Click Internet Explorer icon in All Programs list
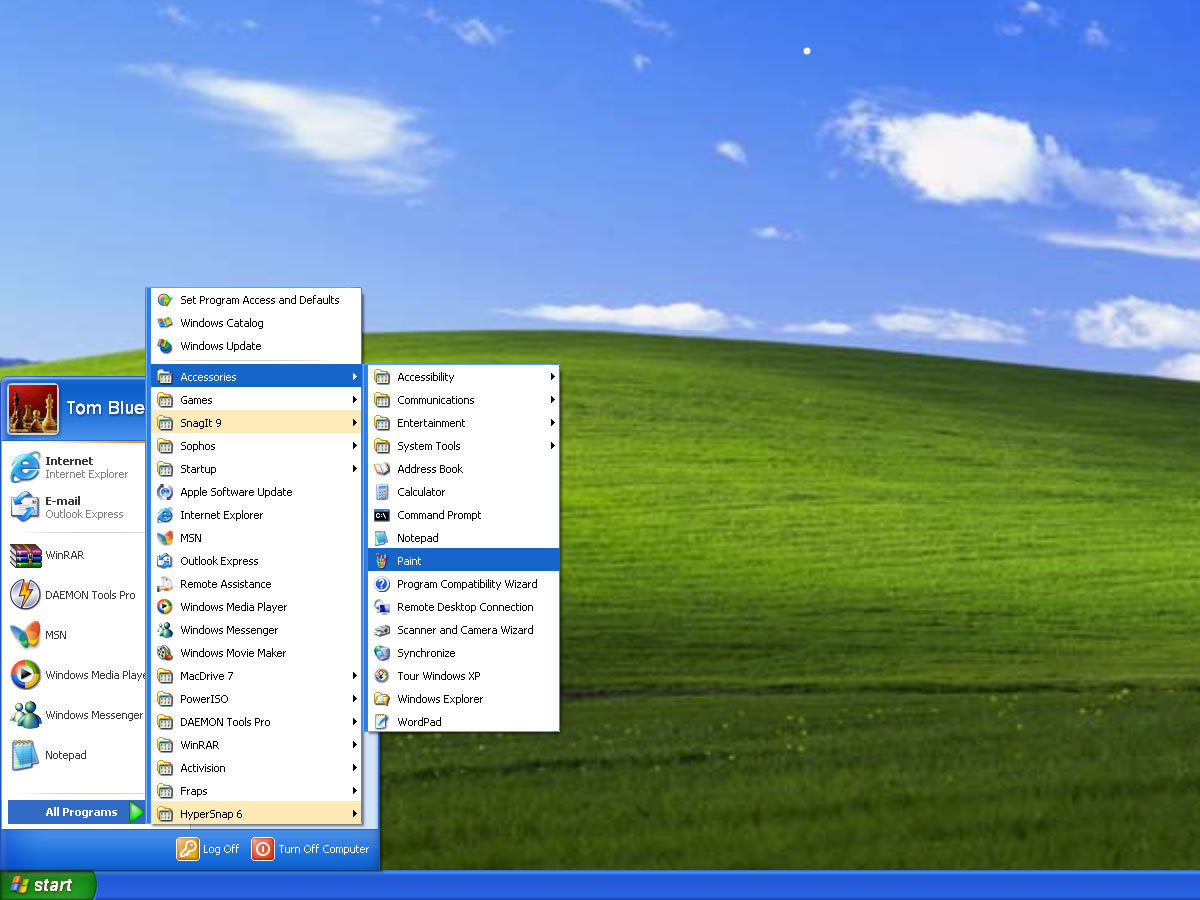This screenshot has height=900, width=1200. pyautogui.click(x=165, y=515)
